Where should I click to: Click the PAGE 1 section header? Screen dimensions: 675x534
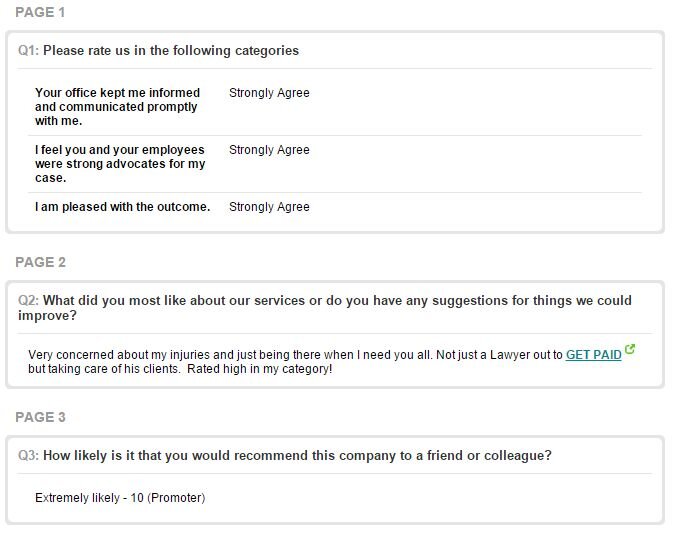point(40,12)
